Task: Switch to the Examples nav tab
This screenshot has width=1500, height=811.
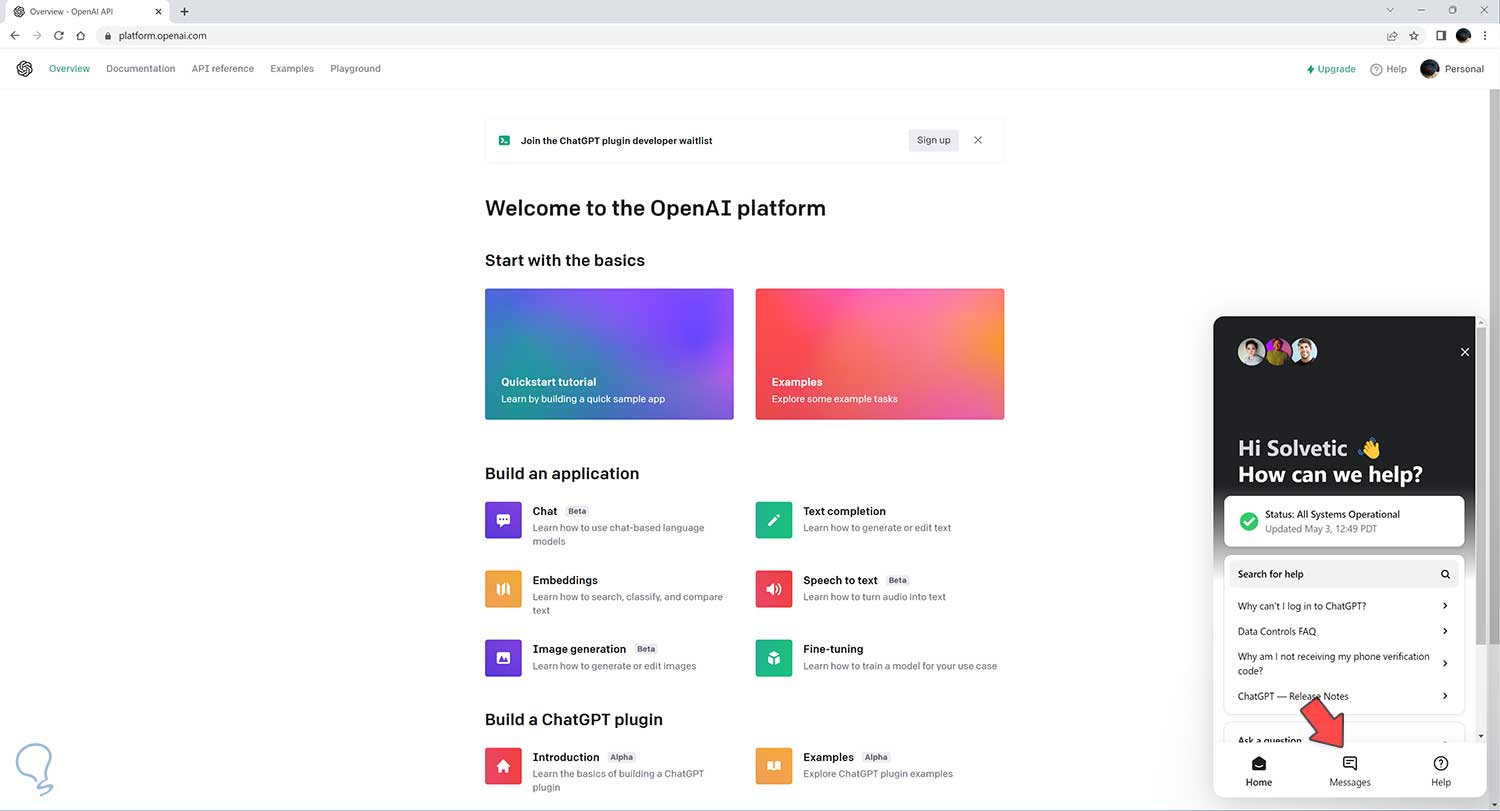Action: (292, 69)
